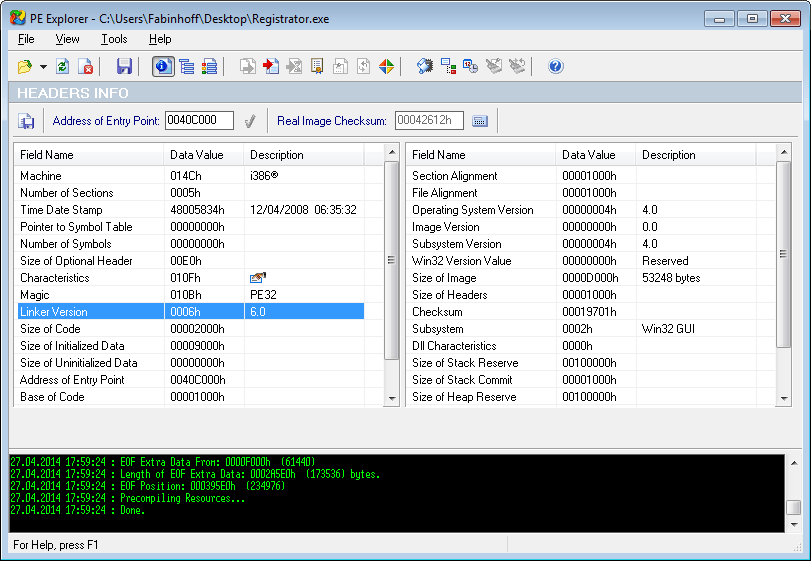811x561 pixels.
Task: Click the grayed page with pencil toolbar icon
Action: click(x=340, y=66)
